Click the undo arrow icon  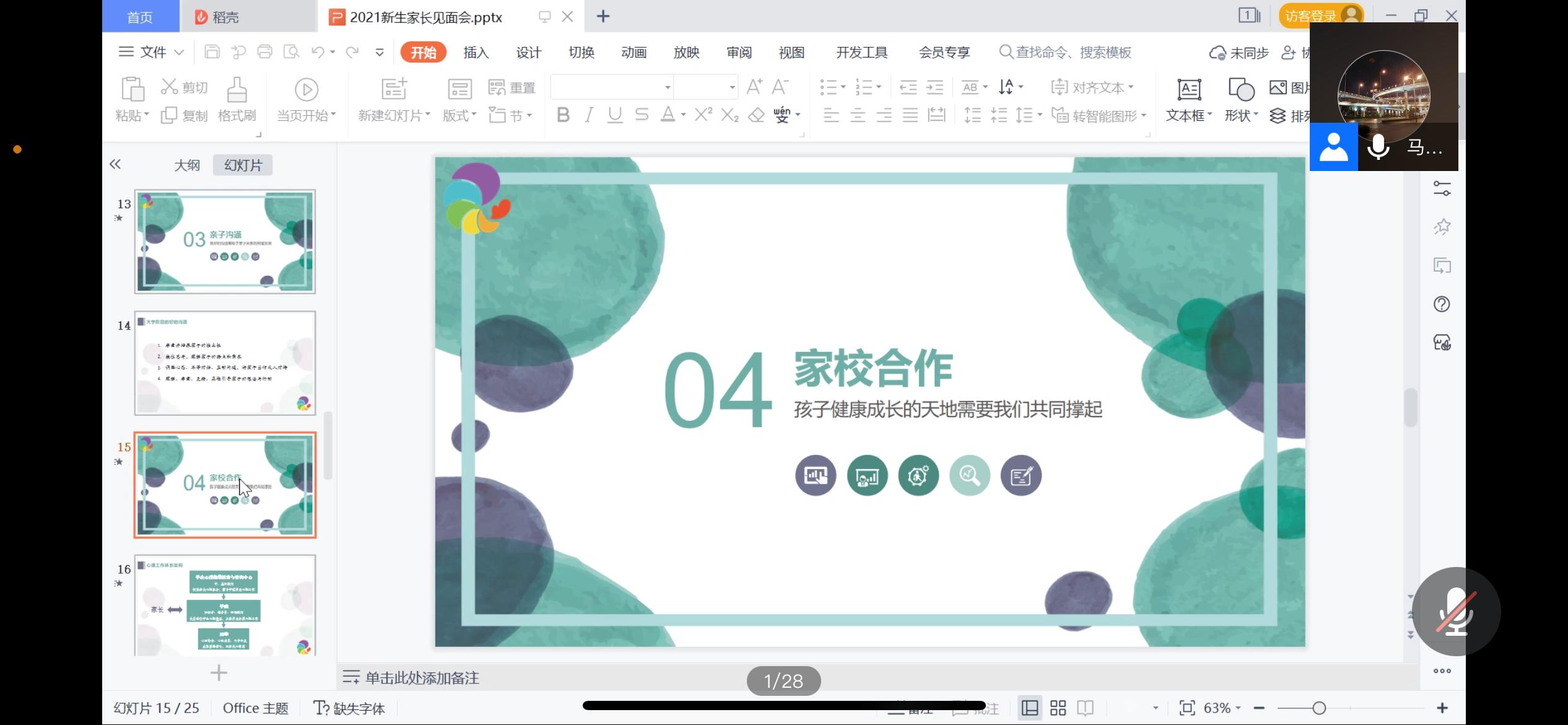pyautogui.click(x=318, y=52)
